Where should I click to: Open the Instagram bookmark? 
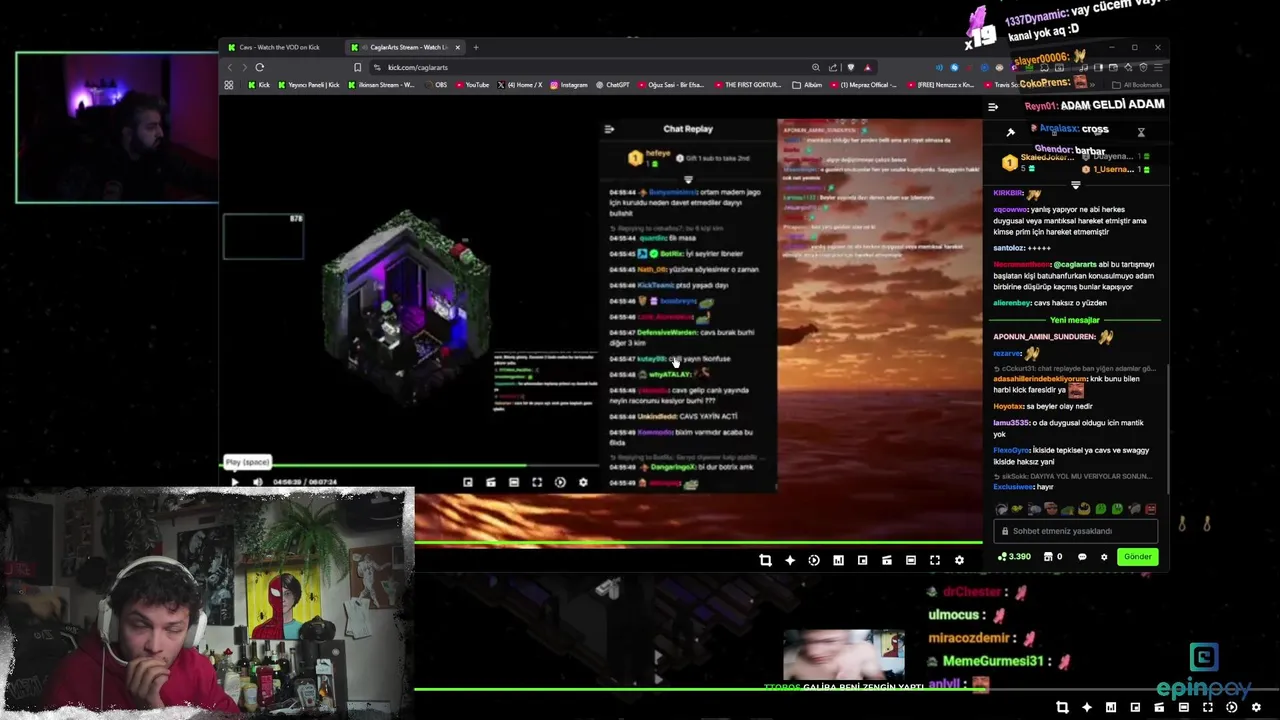(x=568, y=85)
